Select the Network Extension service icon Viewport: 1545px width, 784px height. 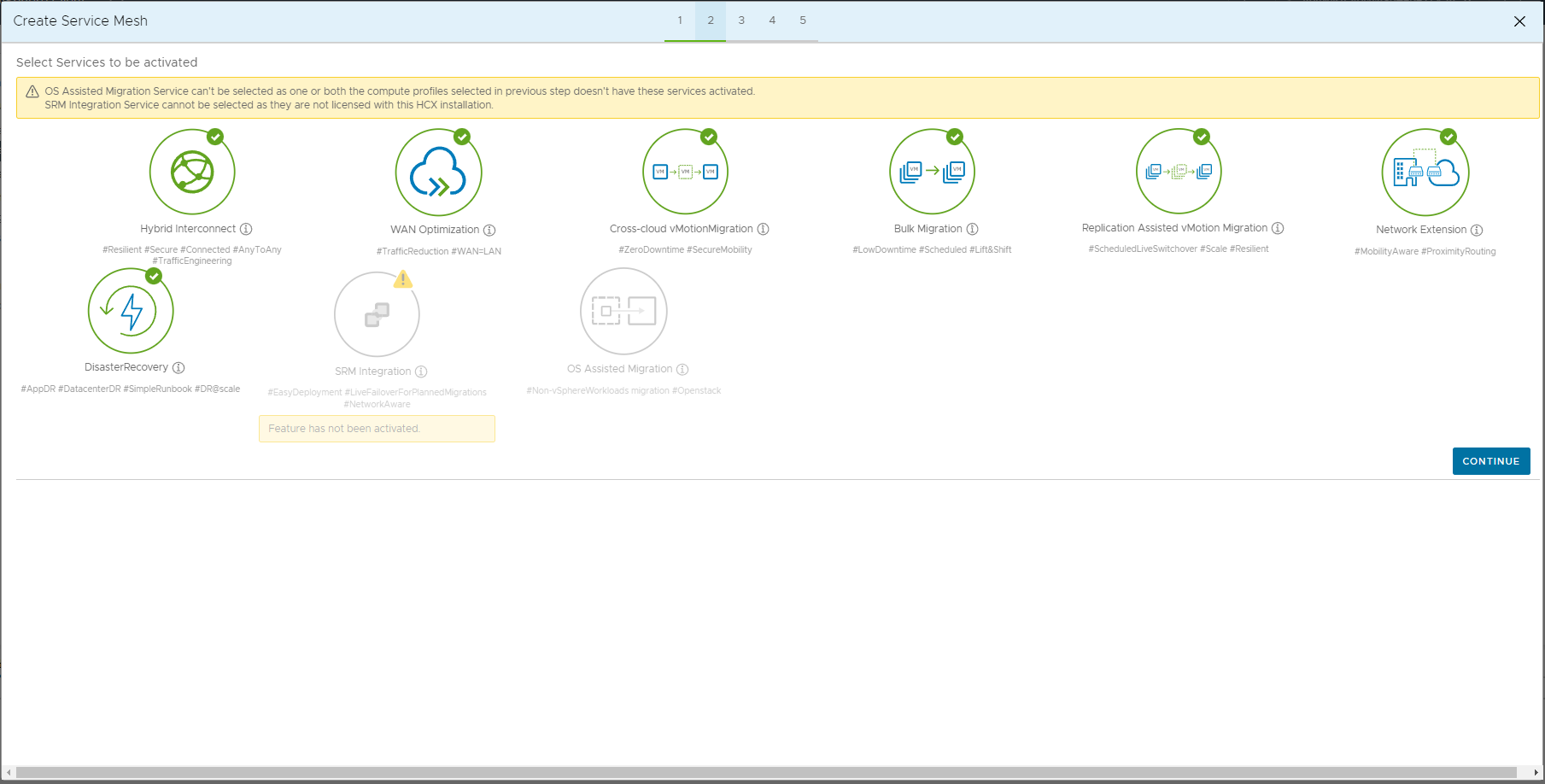(1425, 172)
